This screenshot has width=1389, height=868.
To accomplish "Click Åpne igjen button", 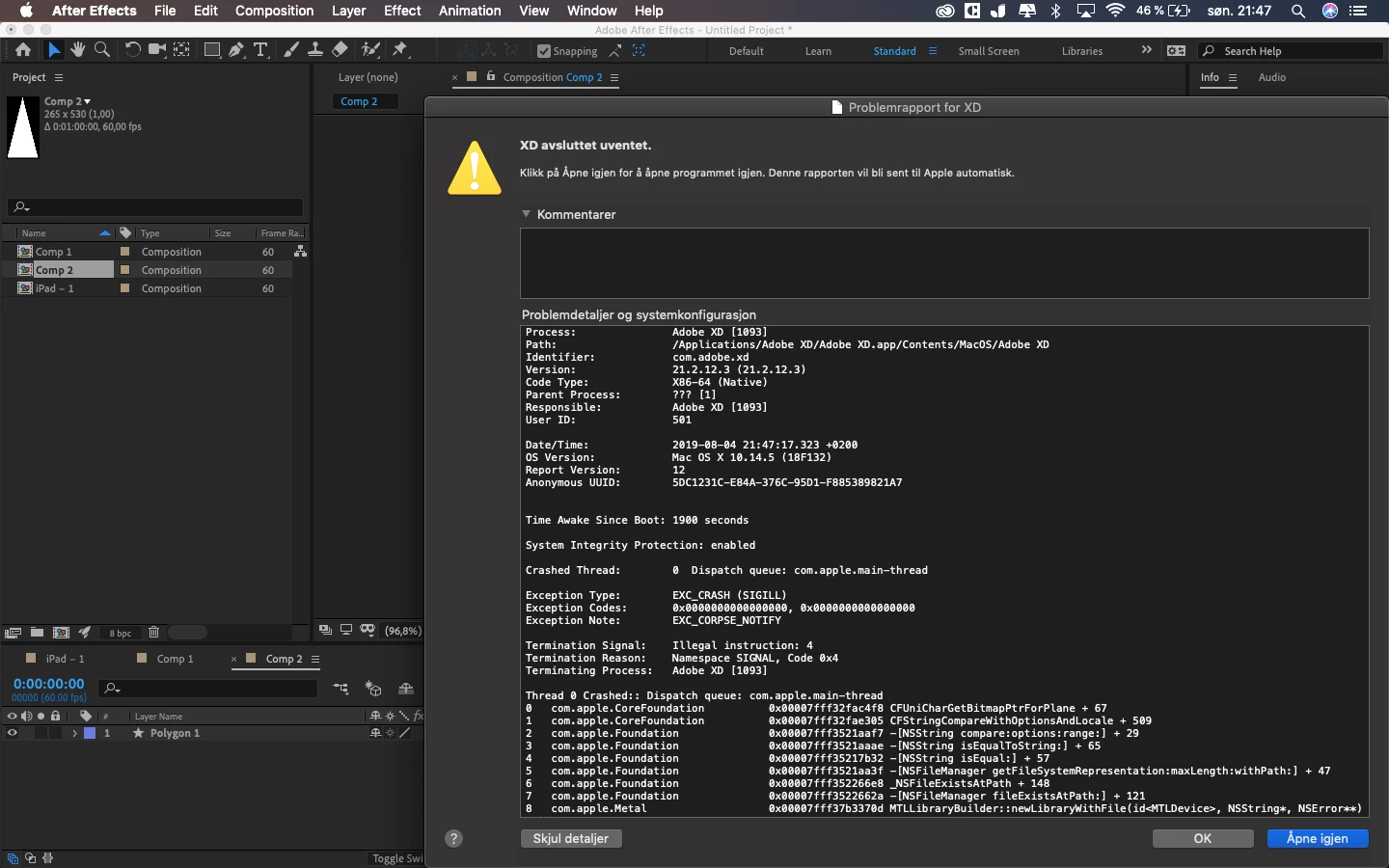I will (1318, 838).
